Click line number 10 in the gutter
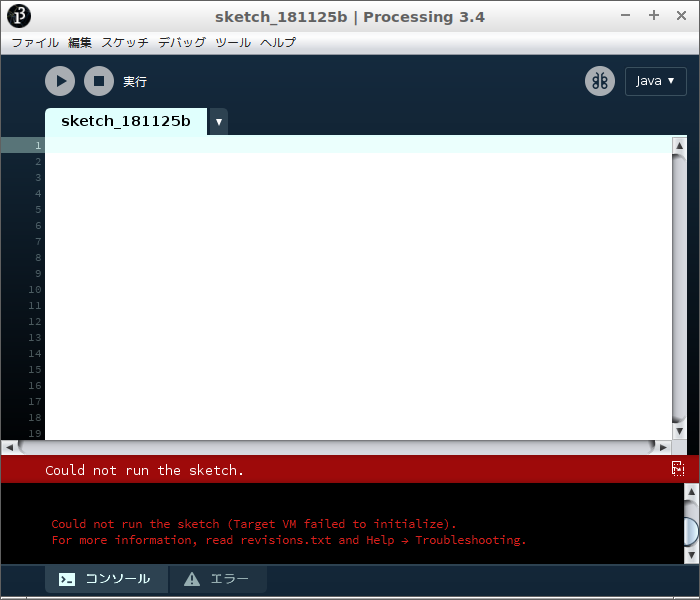 point(35,290)
